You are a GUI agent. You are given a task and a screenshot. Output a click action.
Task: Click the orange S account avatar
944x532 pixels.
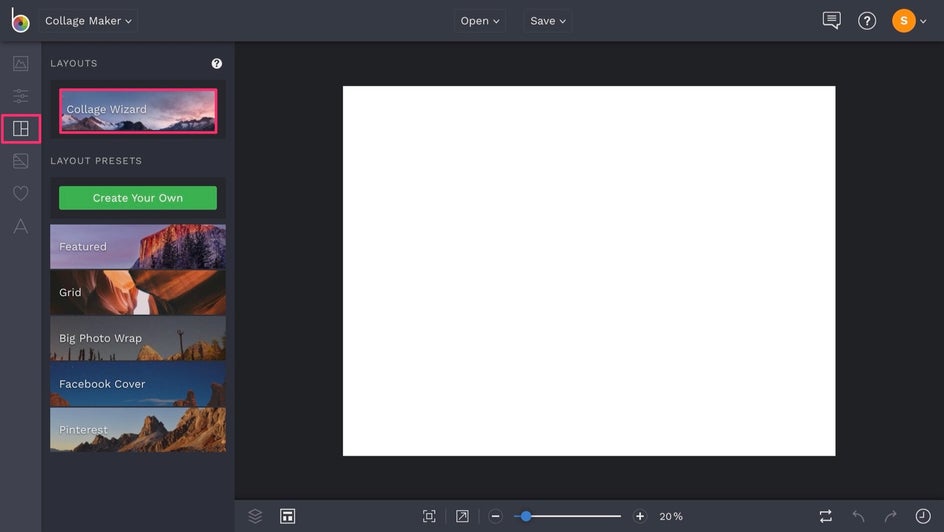point(904,21)
